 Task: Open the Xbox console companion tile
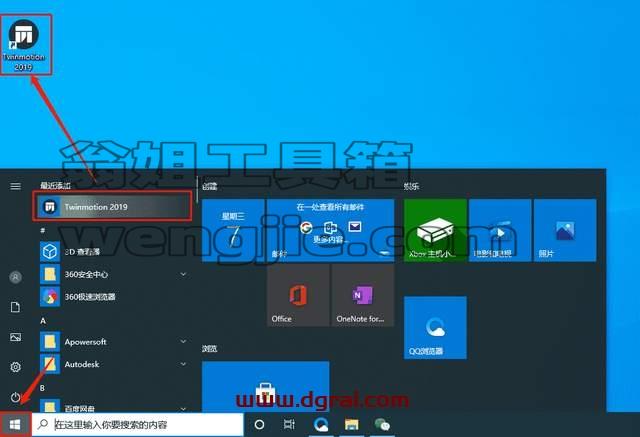tap(435, 230)
